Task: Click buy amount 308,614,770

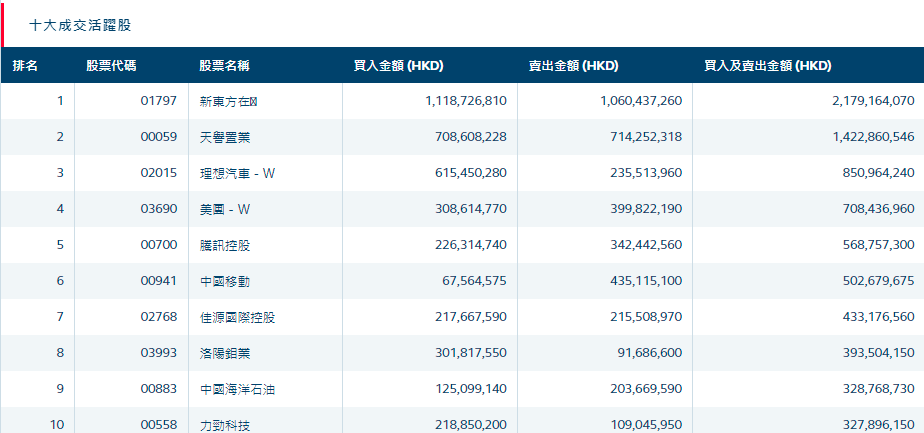Action: tap(471, 209)
